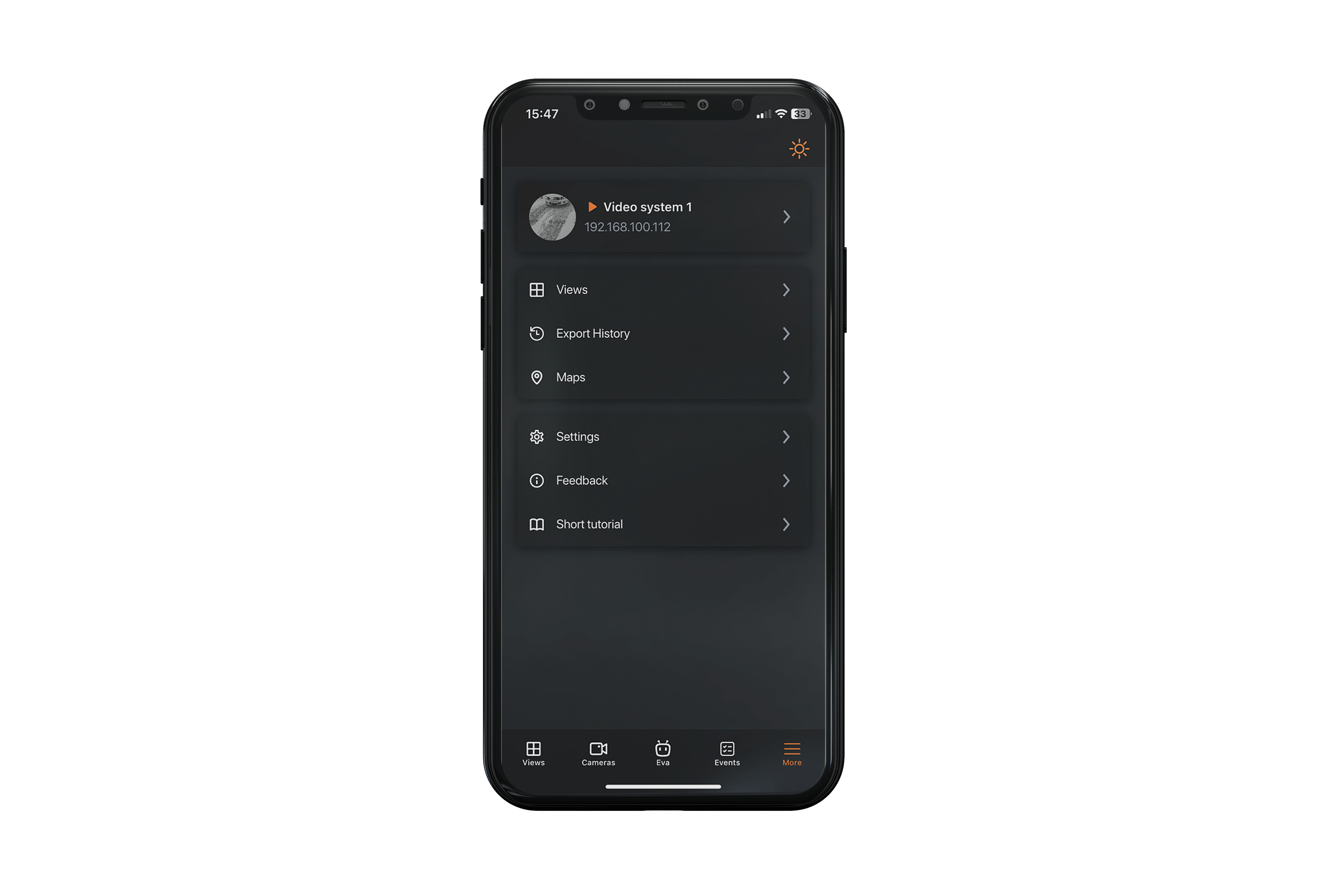Tap the connected server IP address
Screen dimensions: 1344x896
click(x=627, y=226)
